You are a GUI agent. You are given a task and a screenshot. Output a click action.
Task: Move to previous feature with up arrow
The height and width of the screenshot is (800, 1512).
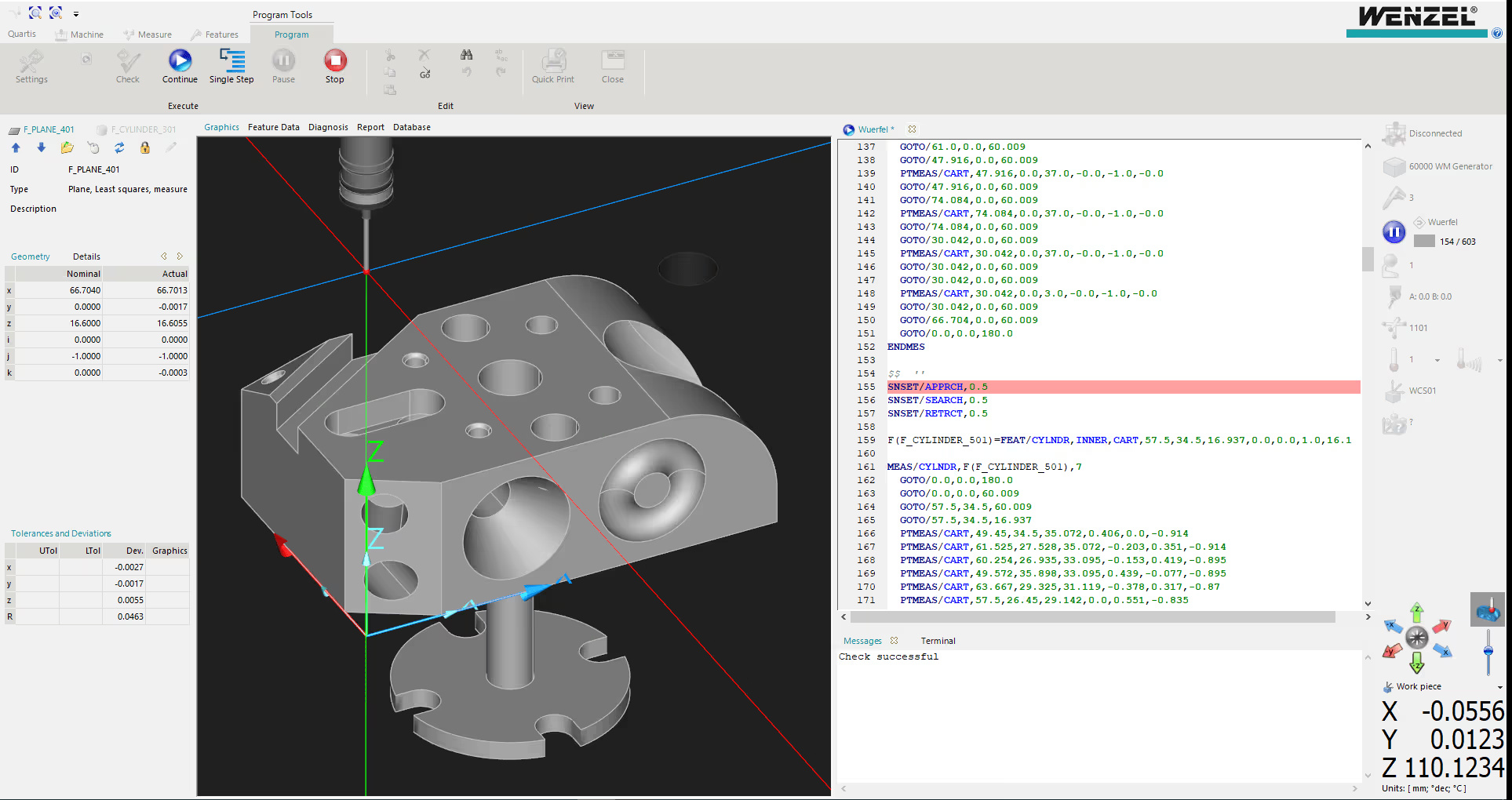click(x=16, y=147)
